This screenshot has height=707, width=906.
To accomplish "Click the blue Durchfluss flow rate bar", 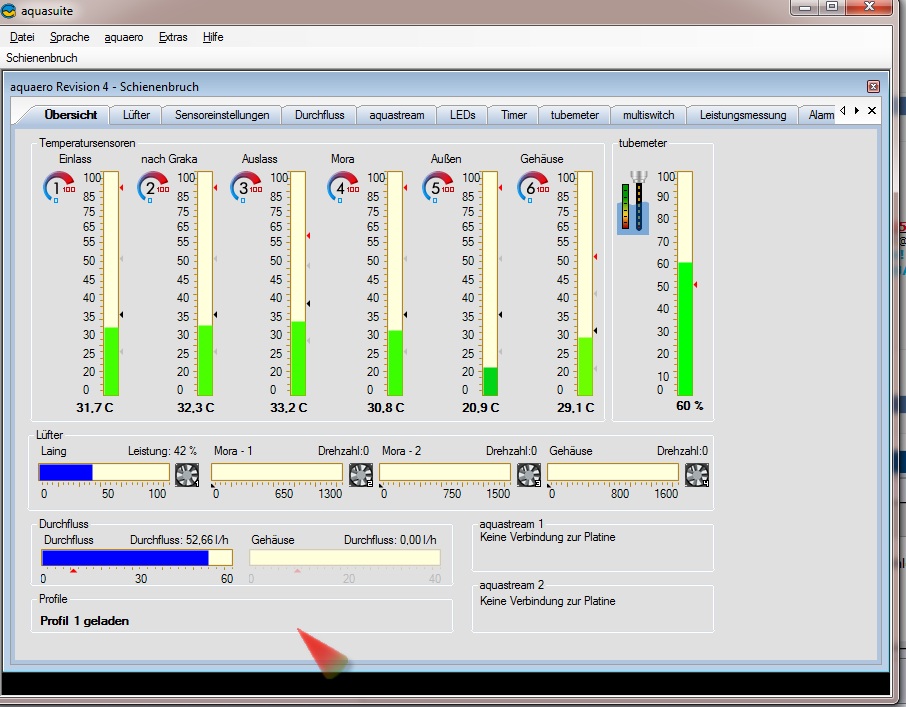I will coord(137,558).
